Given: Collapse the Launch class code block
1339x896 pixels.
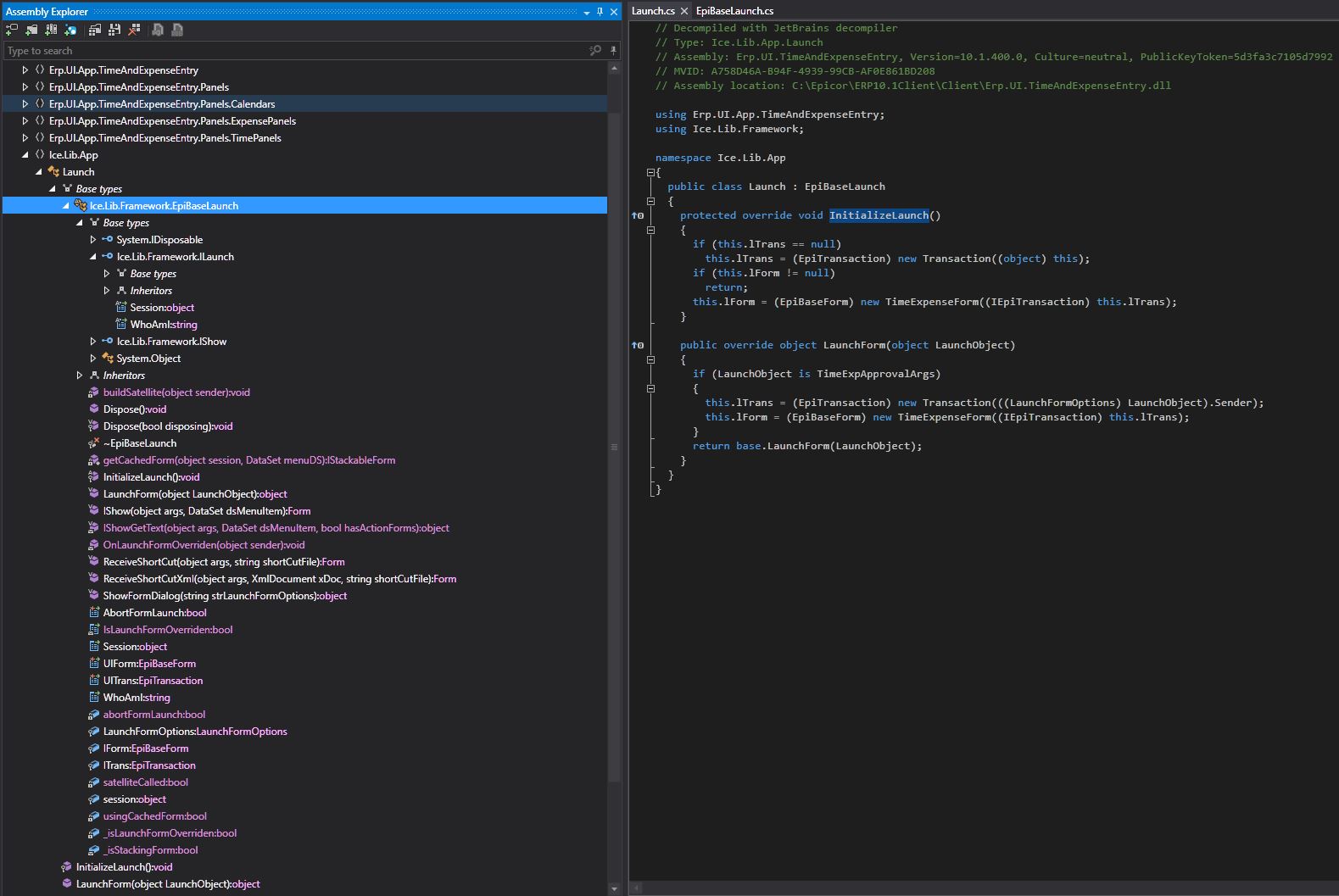Looking at the screenshot, I should (x=650, y=201).
